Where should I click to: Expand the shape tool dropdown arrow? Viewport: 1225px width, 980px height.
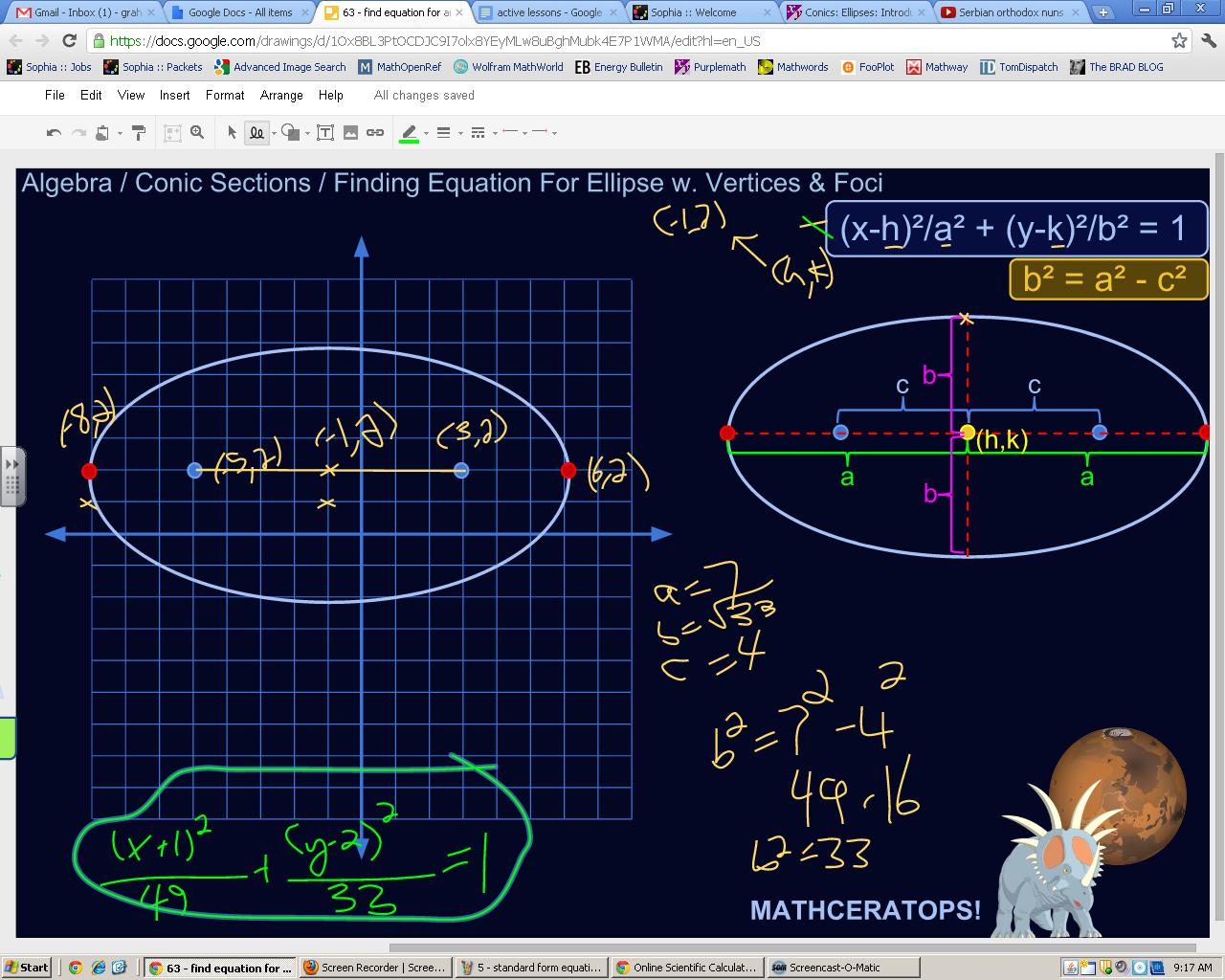pos(308,134)
